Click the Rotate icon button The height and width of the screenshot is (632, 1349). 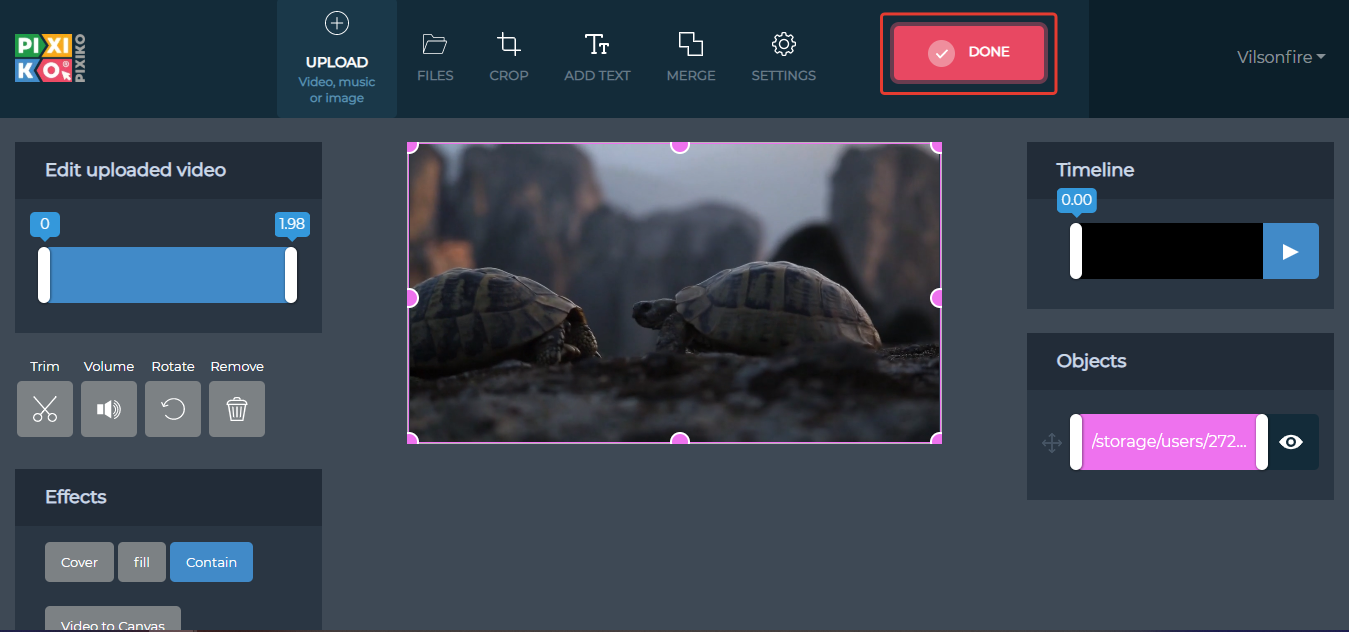click(173, 409)
